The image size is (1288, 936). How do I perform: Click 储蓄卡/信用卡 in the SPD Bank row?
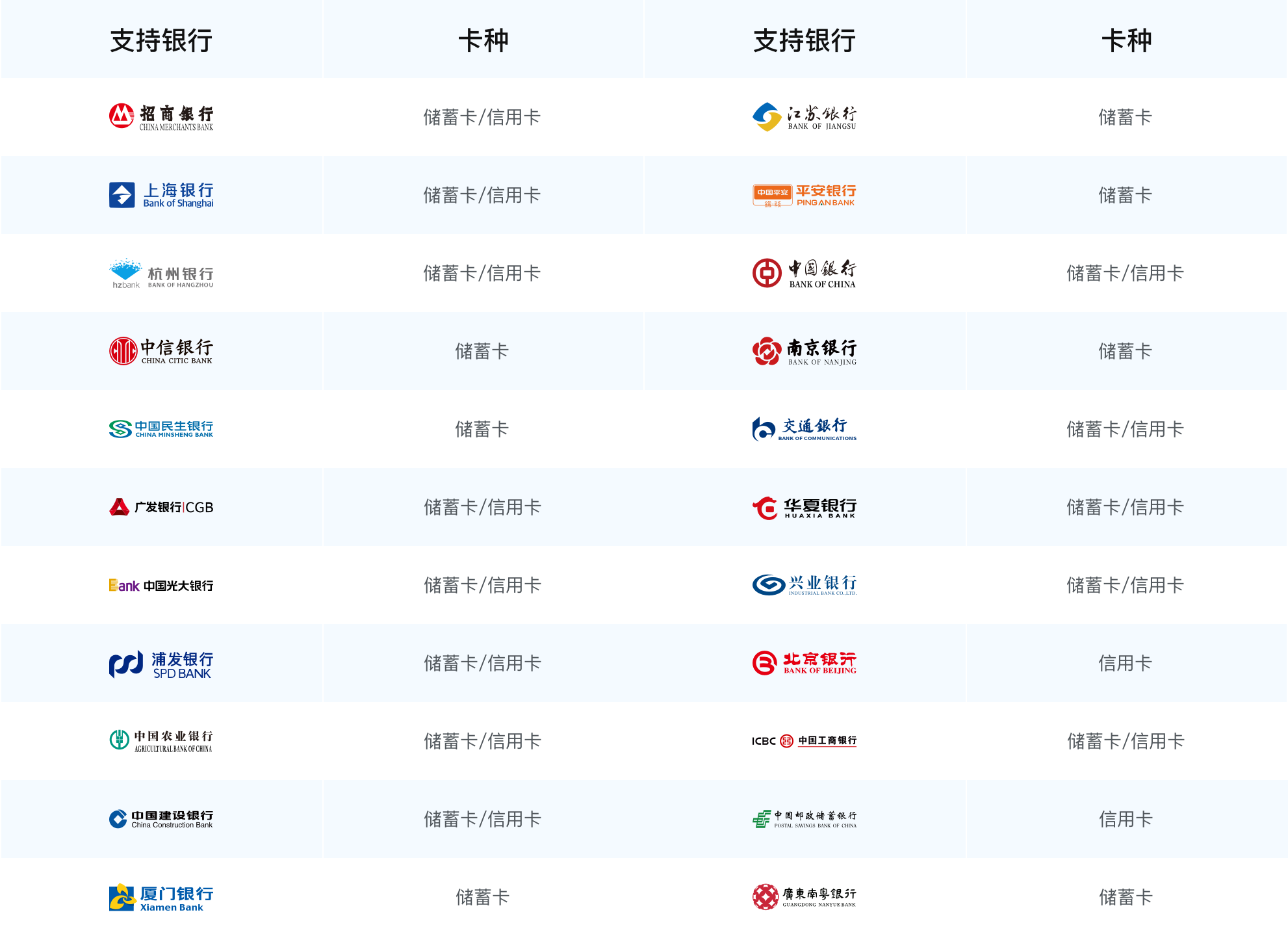[x=482, y=663]
